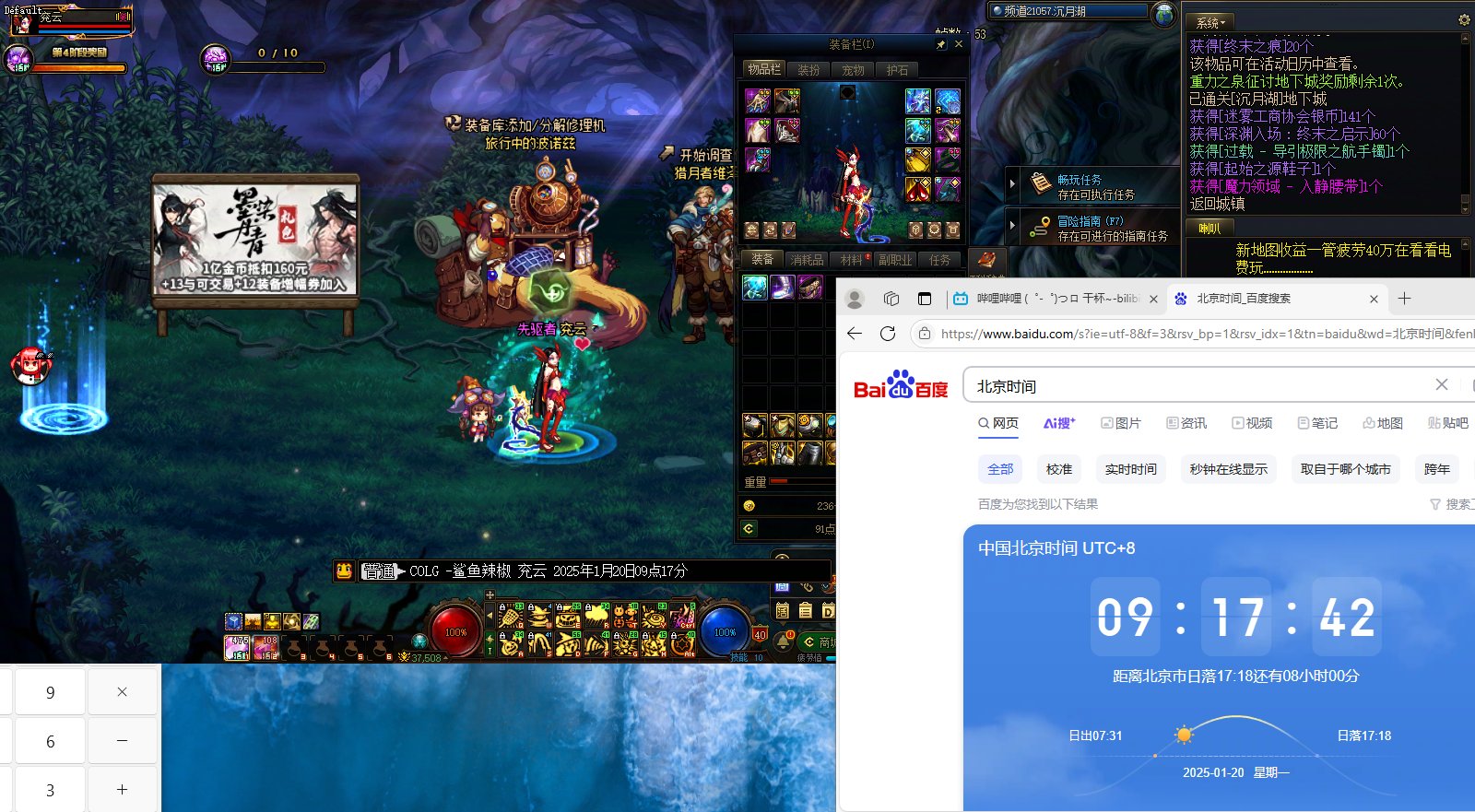Open the 系统 chat channel dropdown
1475x812 pixels.
1210,22
